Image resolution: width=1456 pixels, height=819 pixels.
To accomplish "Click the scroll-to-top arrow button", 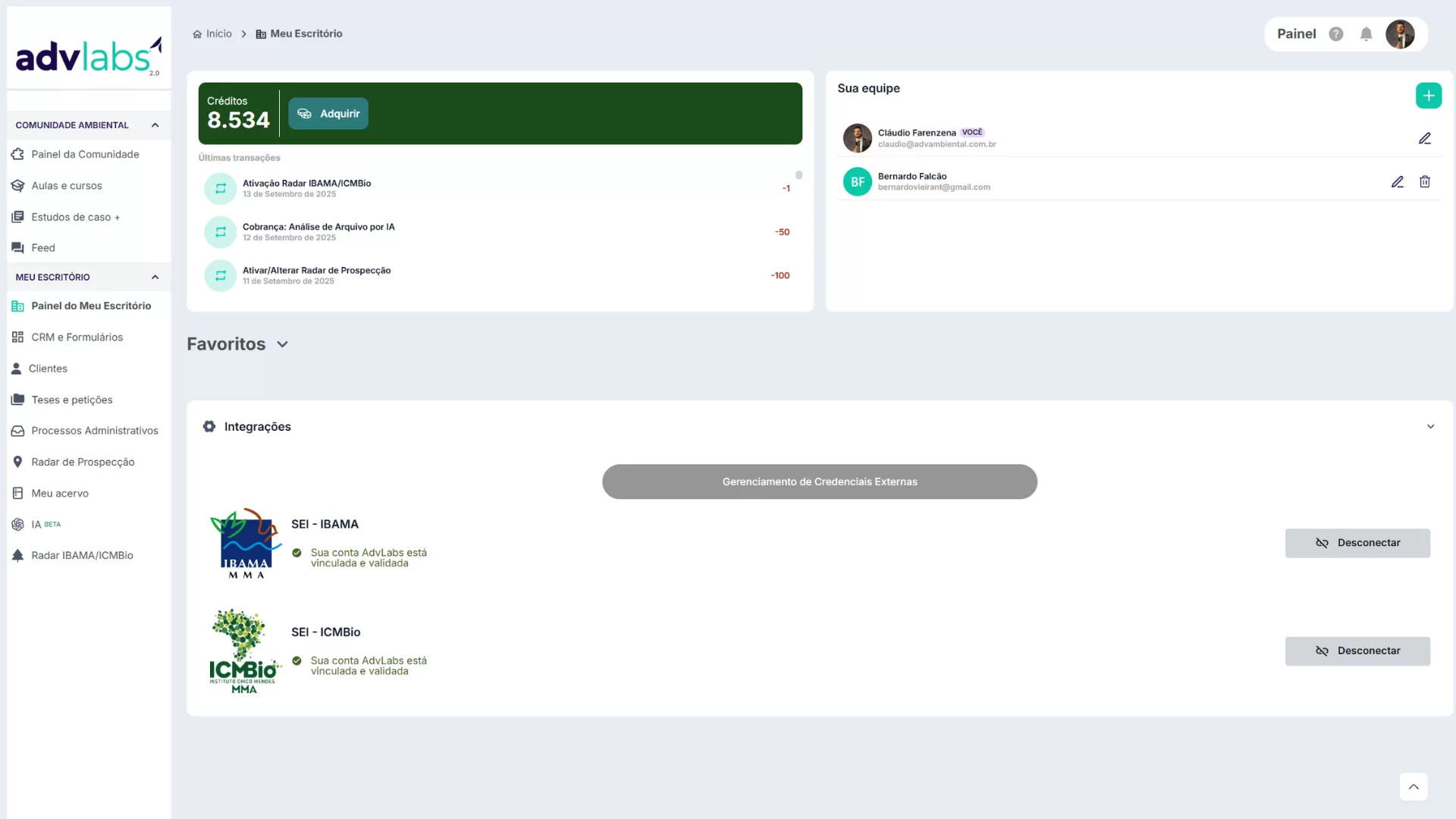I will point(1413,786).
